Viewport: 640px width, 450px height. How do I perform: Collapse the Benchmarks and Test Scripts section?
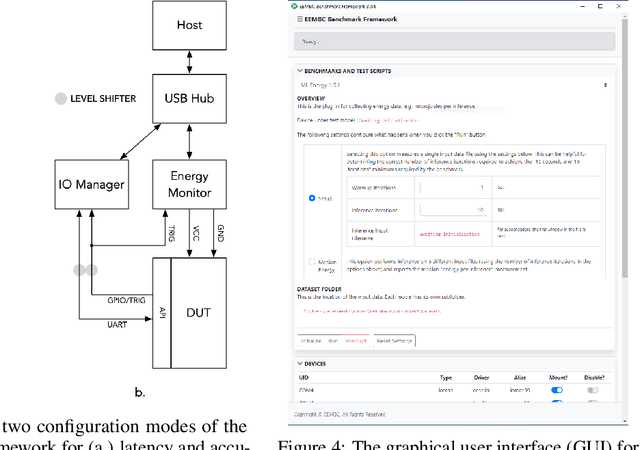300,71
